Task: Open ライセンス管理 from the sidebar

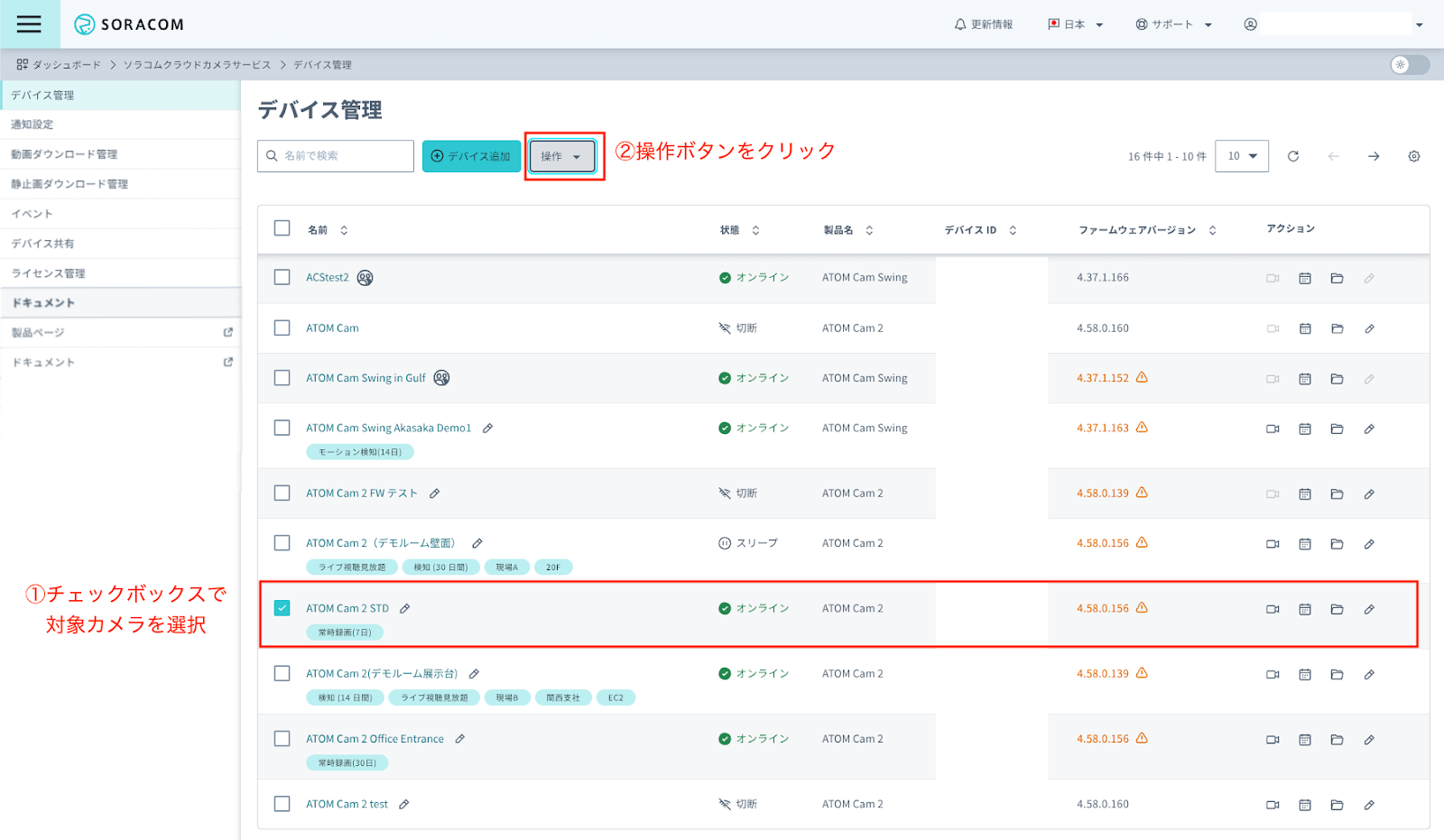Action: (x=49, y=273)
